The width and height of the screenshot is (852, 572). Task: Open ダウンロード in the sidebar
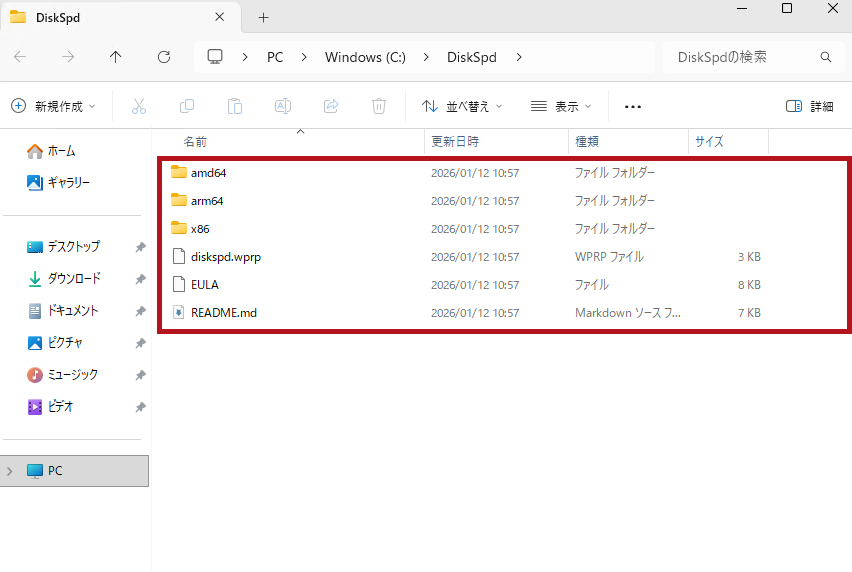[x=74, y=279]
